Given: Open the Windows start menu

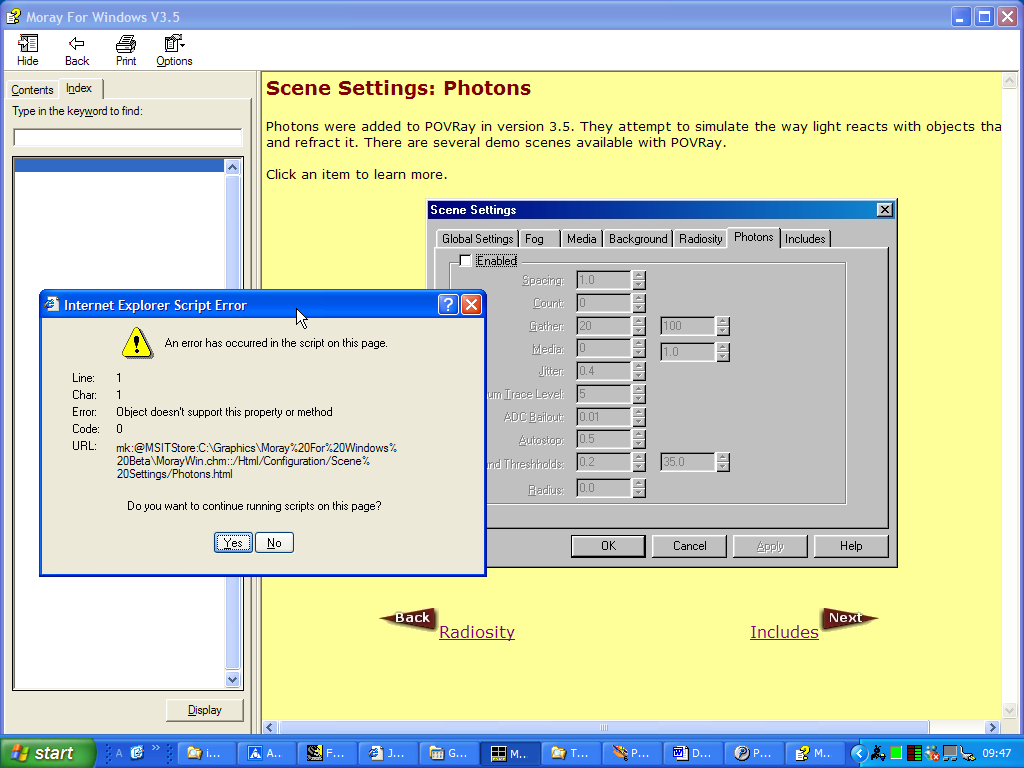Looking at the screenshot, I should point(47,753).
